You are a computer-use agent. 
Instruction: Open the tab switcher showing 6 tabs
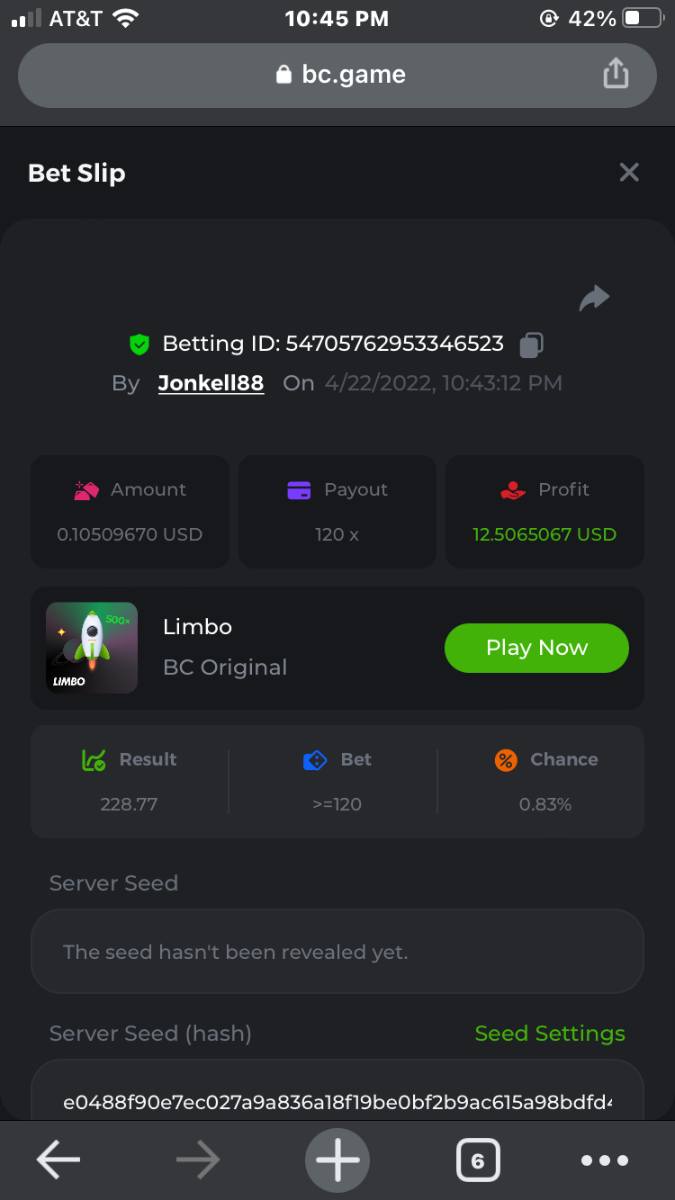(x=477, y=1160)
